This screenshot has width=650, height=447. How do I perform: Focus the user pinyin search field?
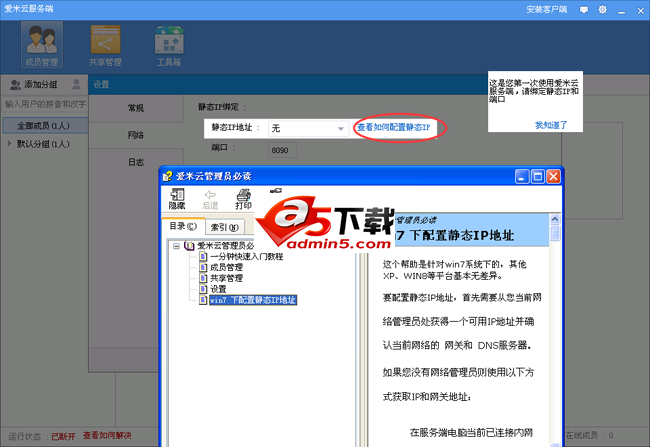pos(45,104)
